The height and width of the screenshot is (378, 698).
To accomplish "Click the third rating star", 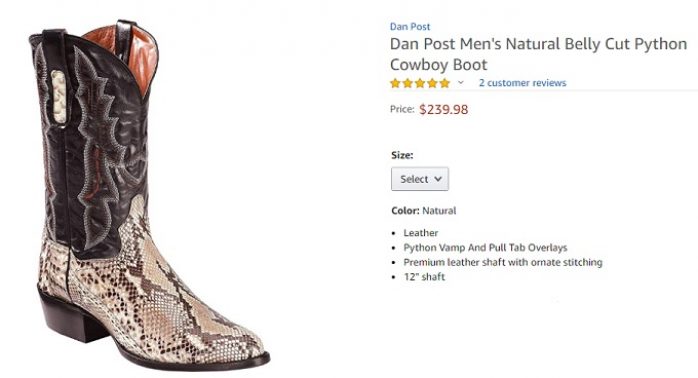I will (420, 83).
